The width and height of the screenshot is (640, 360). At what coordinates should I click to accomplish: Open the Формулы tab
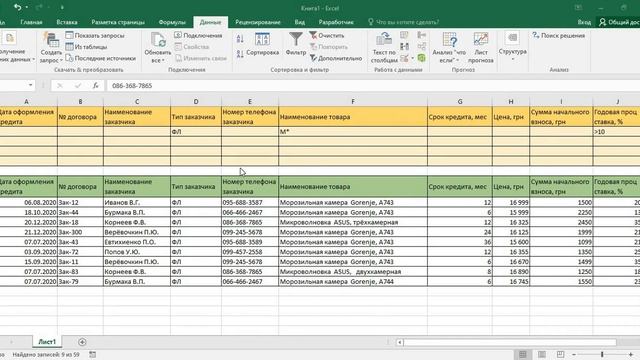click(172, 22)
